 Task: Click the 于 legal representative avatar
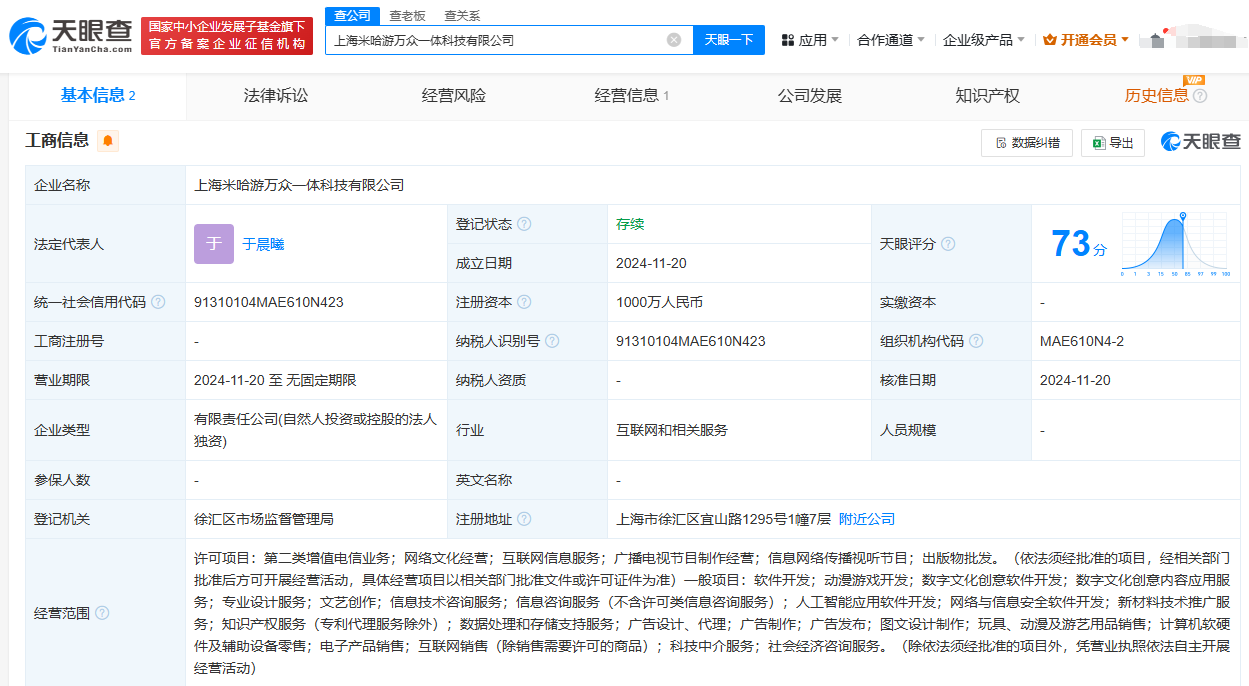213,244
